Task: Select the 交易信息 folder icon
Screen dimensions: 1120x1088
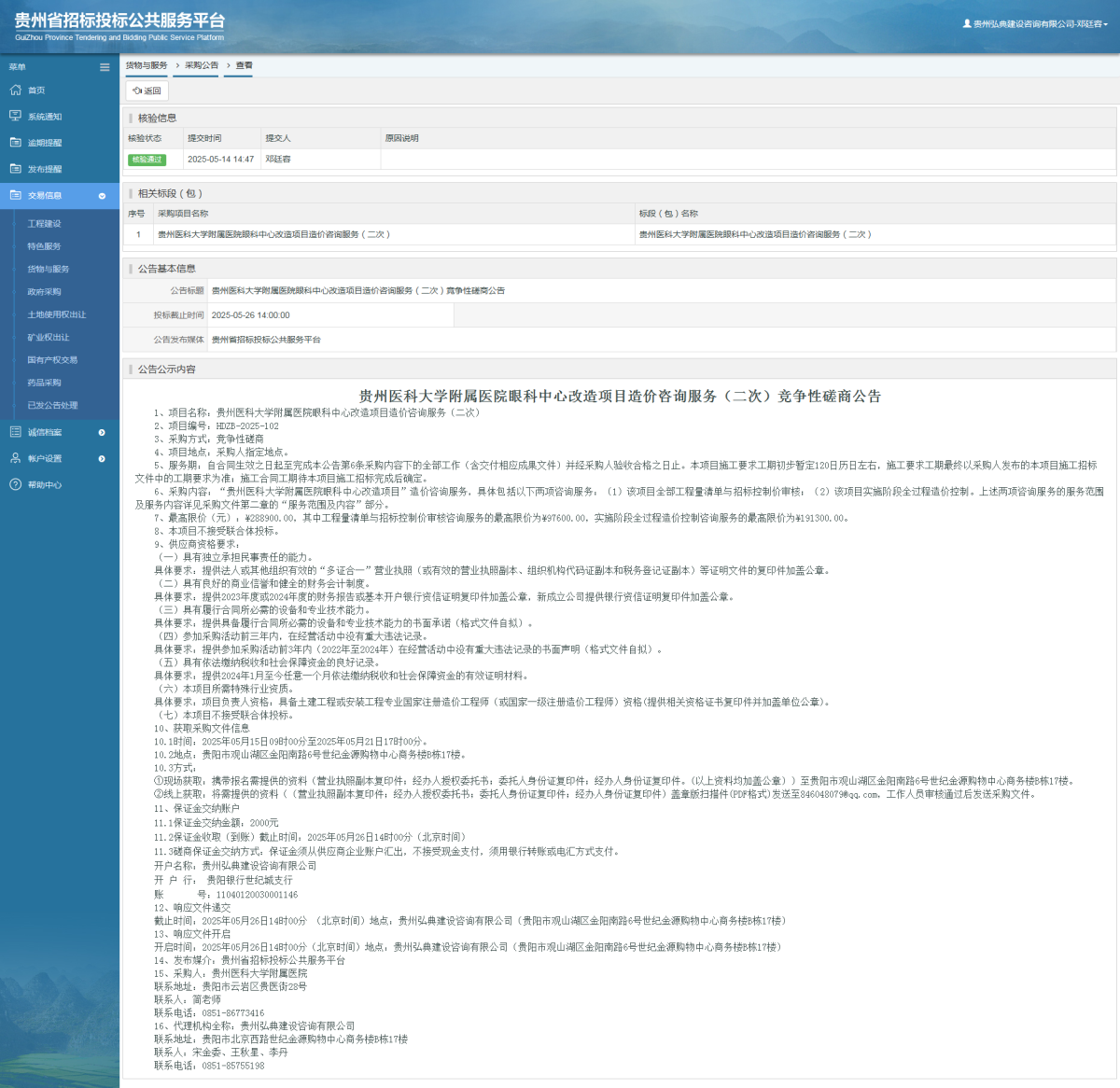Action: tap(15, 195)
